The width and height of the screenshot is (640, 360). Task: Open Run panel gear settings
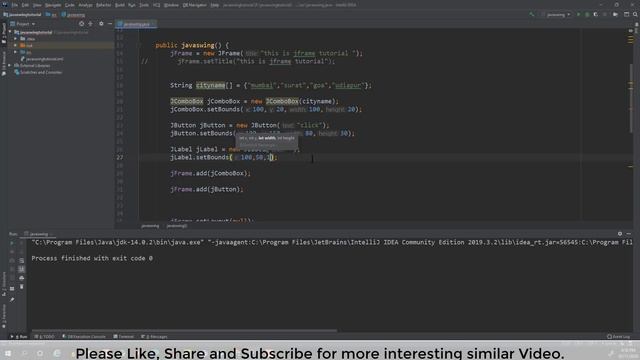[x=620, y=234]
